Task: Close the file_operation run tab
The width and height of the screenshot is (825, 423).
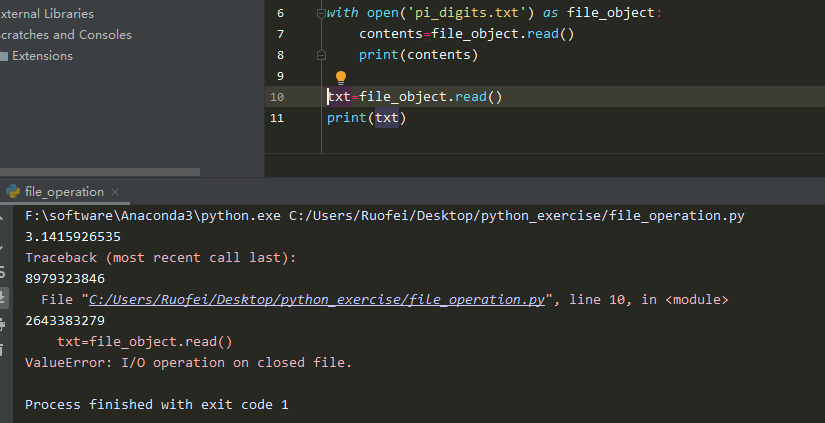Action: [x=115, y=192]
